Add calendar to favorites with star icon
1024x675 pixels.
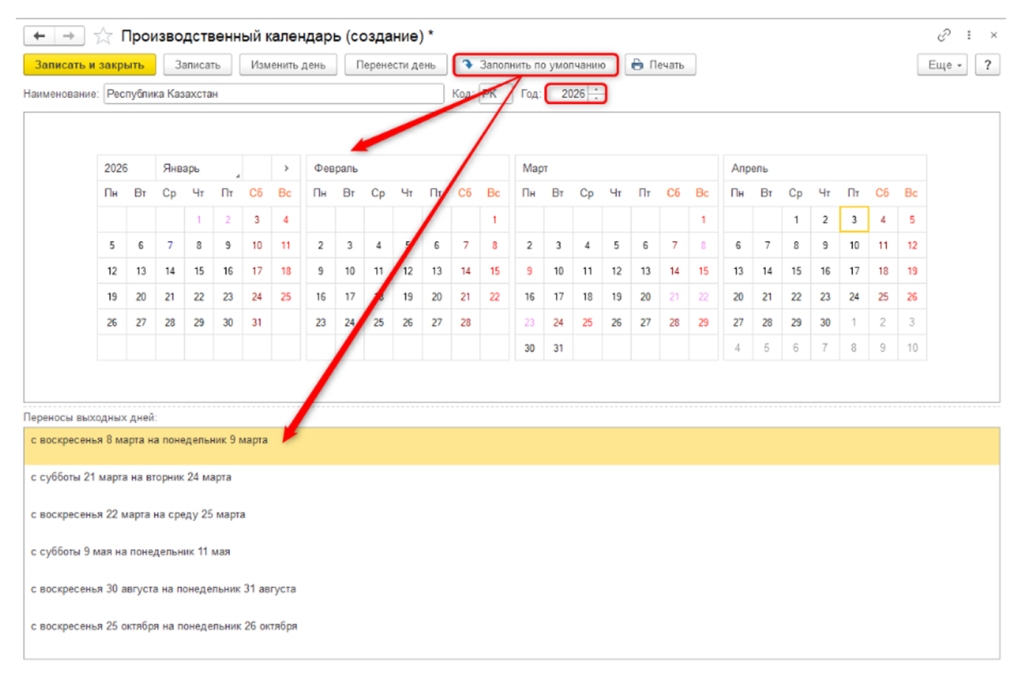(102, 36)
